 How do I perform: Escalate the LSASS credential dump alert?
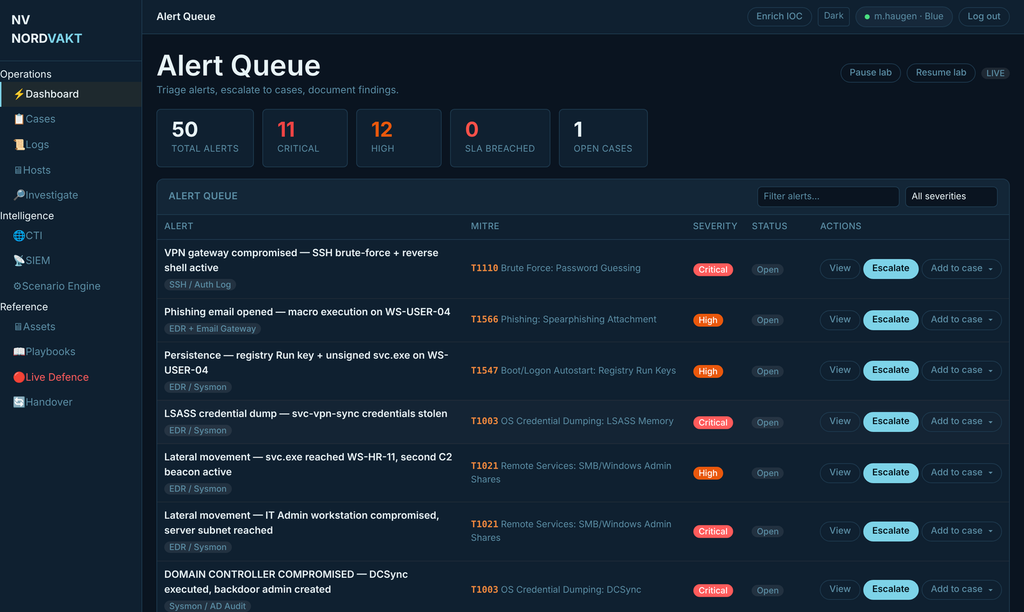pos(891,421)
